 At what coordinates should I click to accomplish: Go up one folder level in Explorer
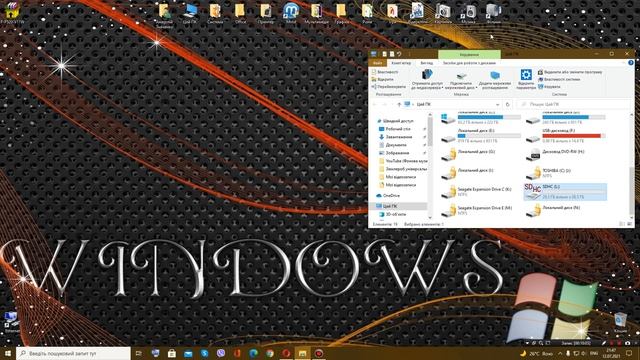pos(399,104)
